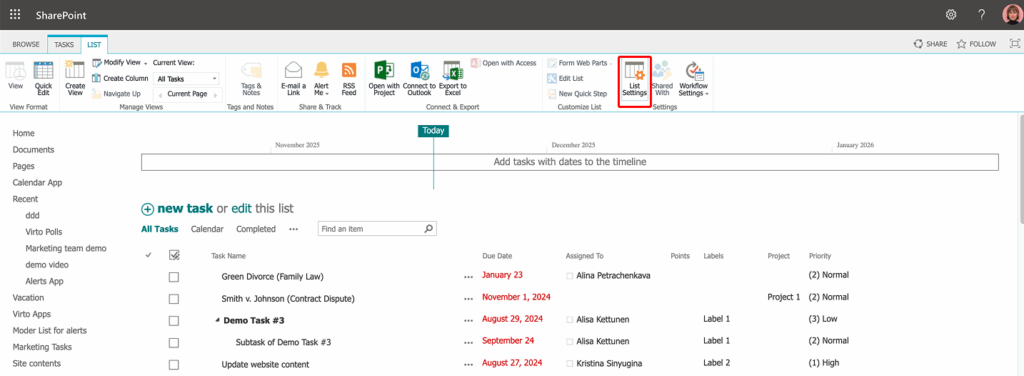Click the search magnifier in Find an item
Viewport: 1024px width, 376px height.
click(x=428, y=229)
